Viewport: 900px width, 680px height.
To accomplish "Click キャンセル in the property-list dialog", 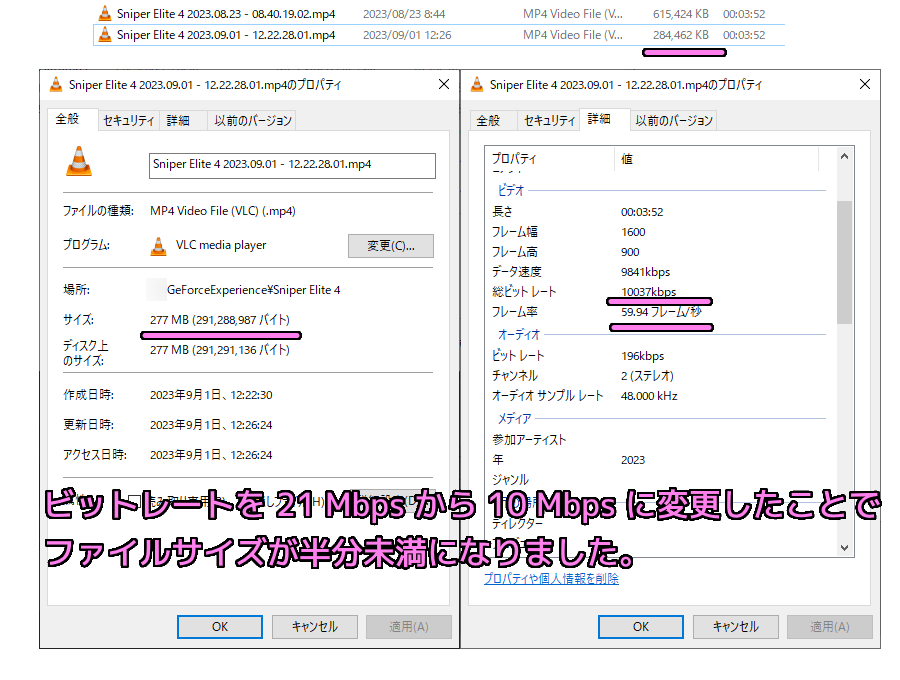I will (x=736, y=627).
